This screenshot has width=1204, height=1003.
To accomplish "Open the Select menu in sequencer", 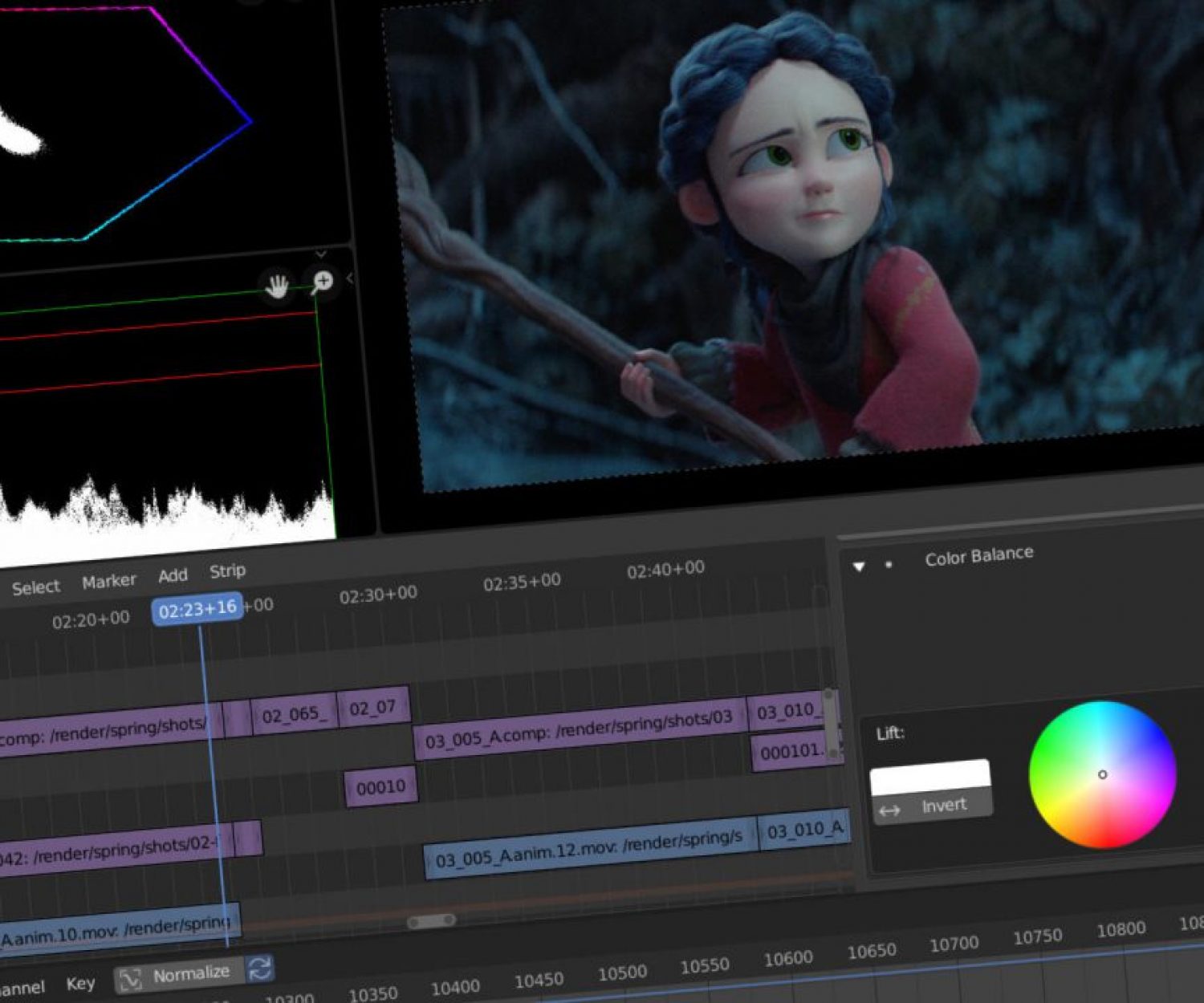I will [36, 587].
